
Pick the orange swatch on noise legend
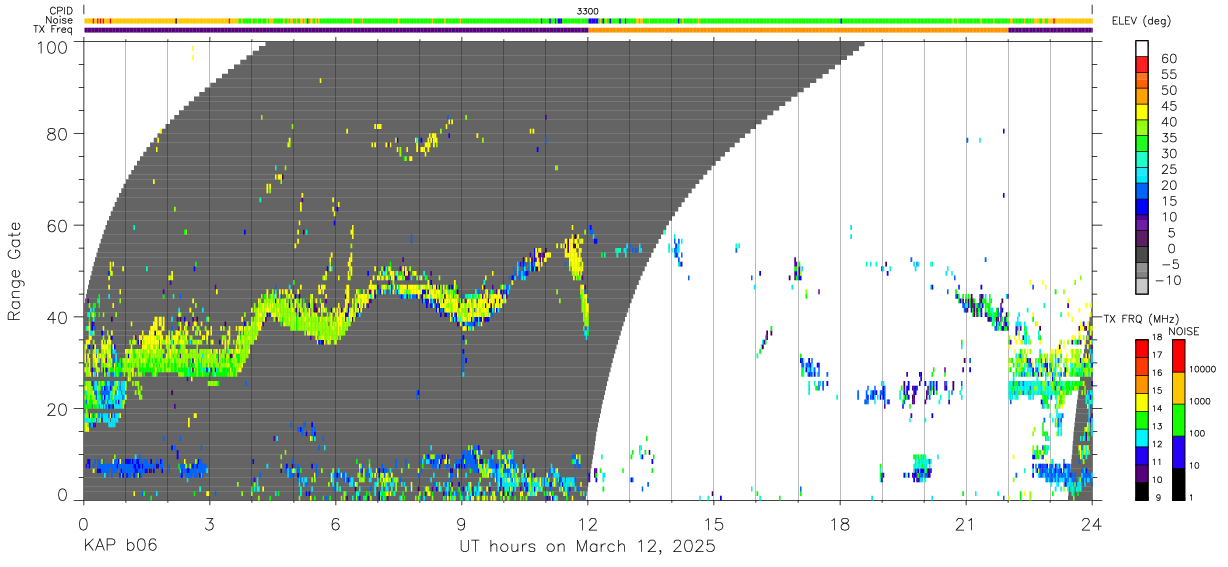tap(1177, 387)
